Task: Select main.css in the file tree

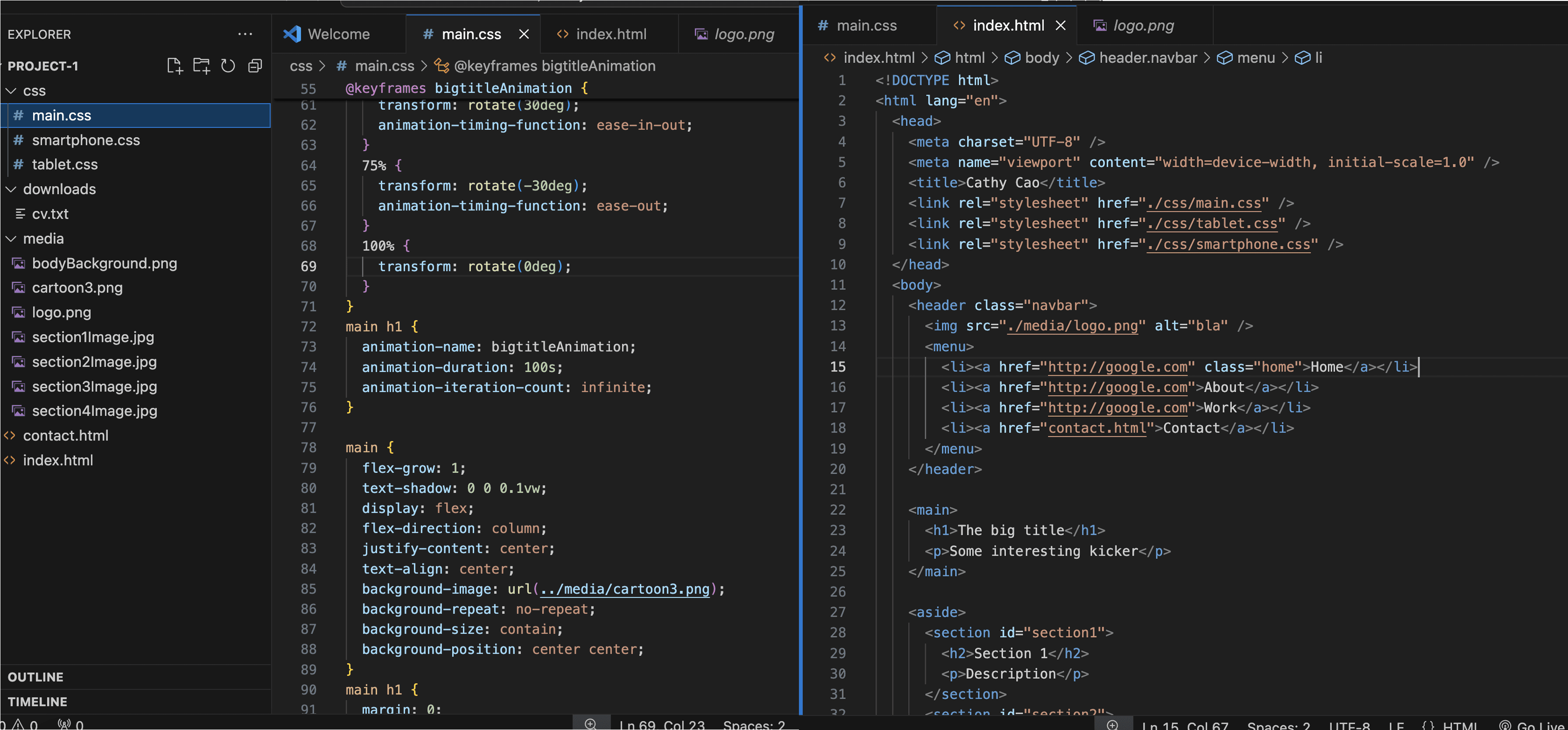Action: coord(135,116)
